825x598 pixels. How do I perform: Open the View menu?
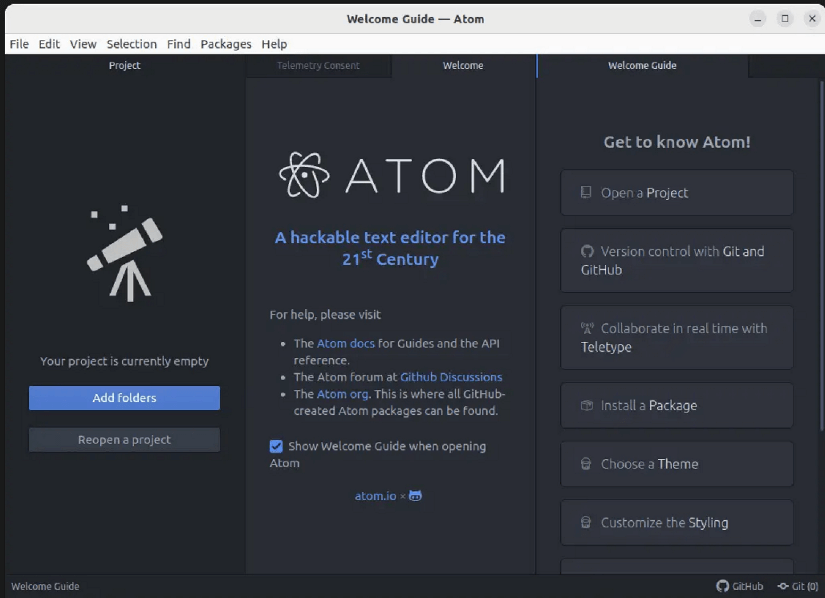click(x=83, y=44)
